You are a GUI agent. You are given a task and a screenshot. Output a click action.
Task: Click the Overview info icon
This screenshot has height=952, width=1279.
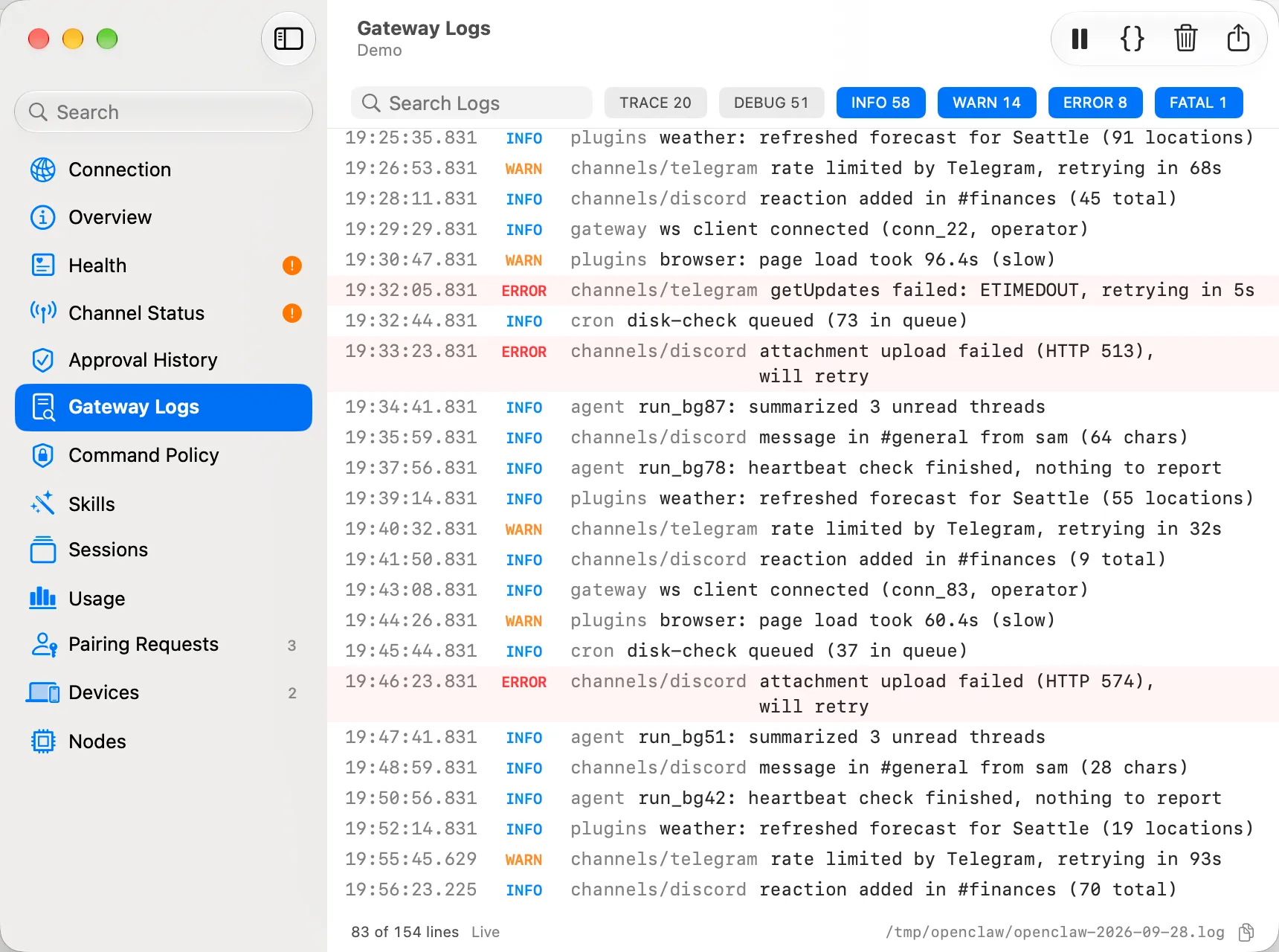(x=43, y=217)
